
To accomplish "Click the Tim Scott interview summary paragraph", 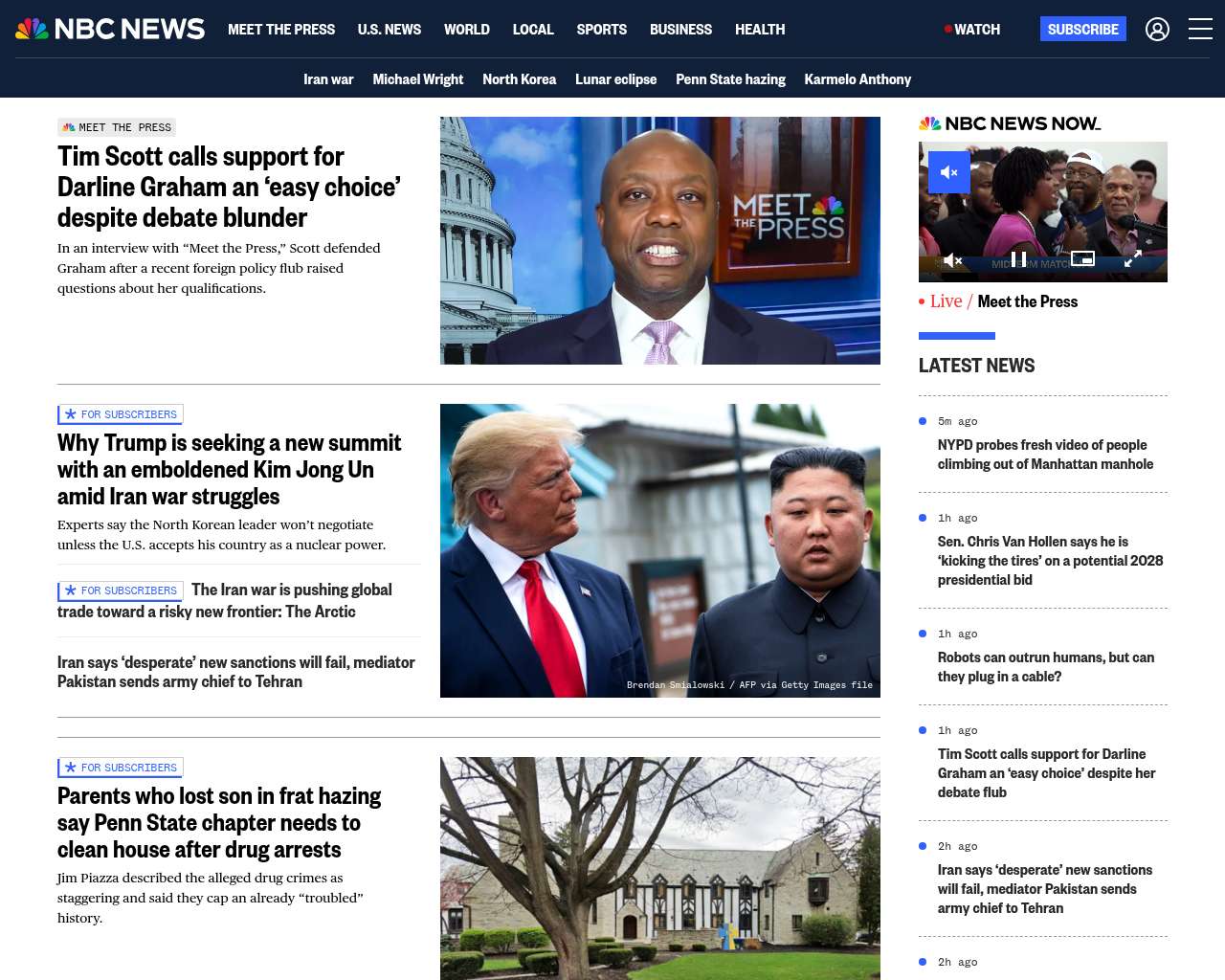I will coord(219,268).
